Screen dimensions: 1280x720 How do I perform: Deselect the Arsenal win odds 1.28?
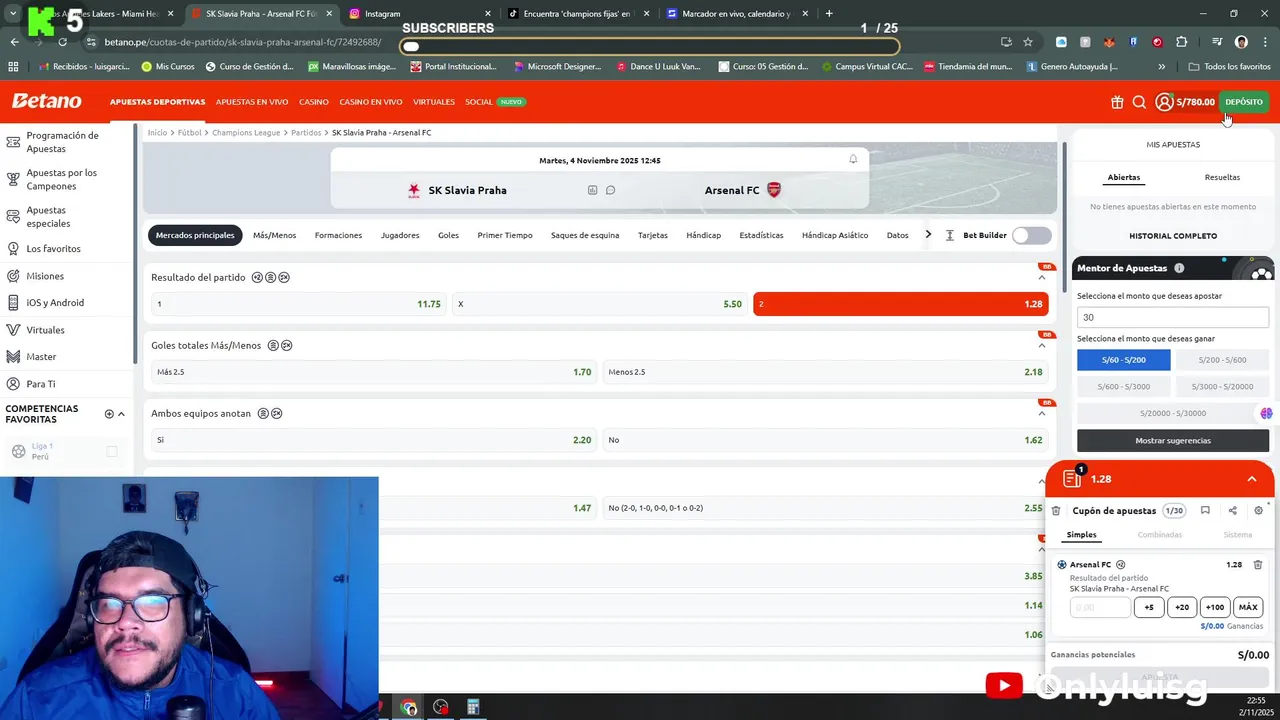tap(901, 304)
